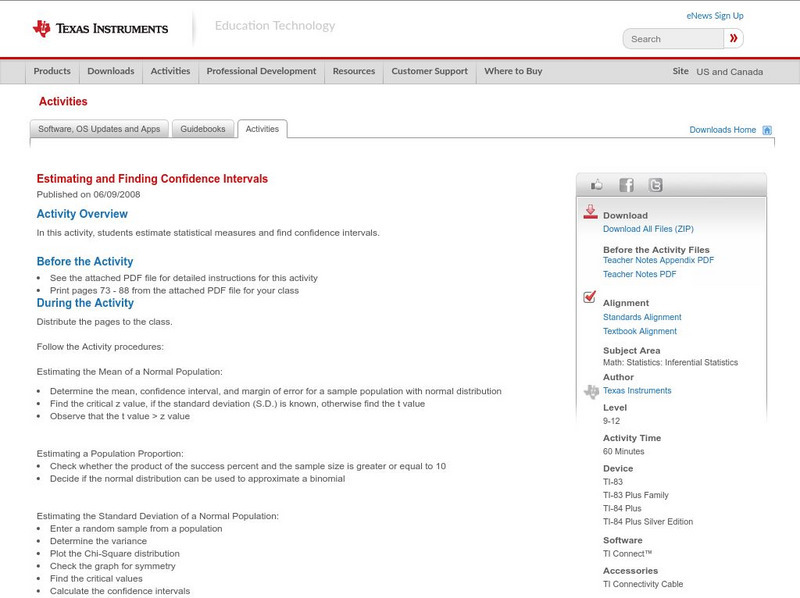Screen dimensions: 800x598
Task: Open the Standards Alignment link
Action: (x=642, y=317)
